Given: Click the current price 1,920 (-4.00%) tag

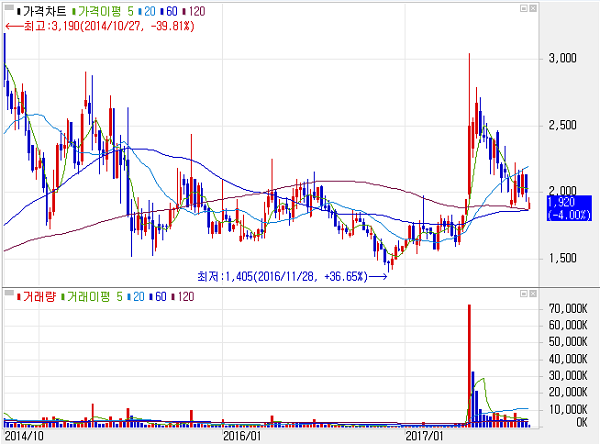Looking at the screenshot, I should [x=569, y=208].
